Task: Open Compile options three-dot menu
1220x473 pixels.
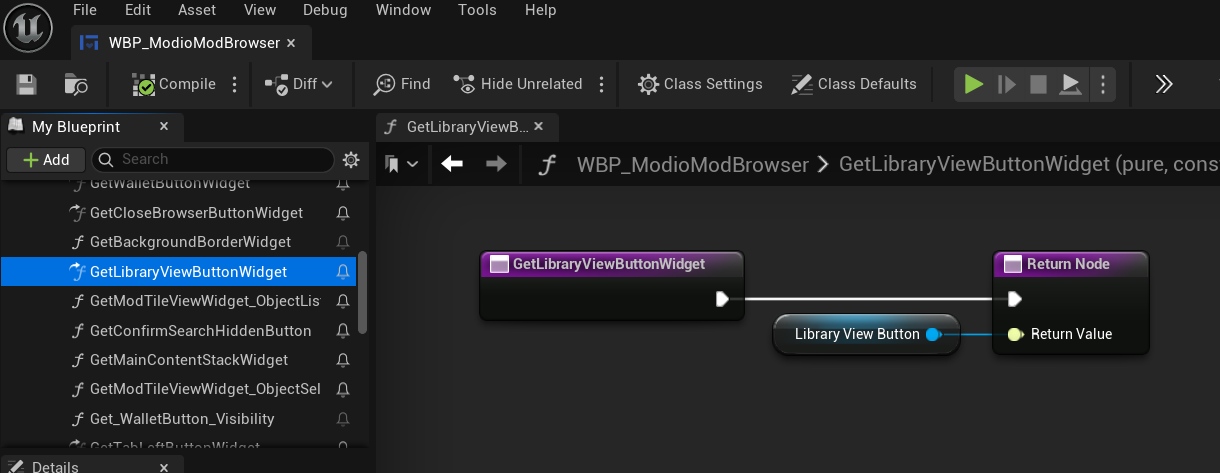Action: click(x=235, y=84)
